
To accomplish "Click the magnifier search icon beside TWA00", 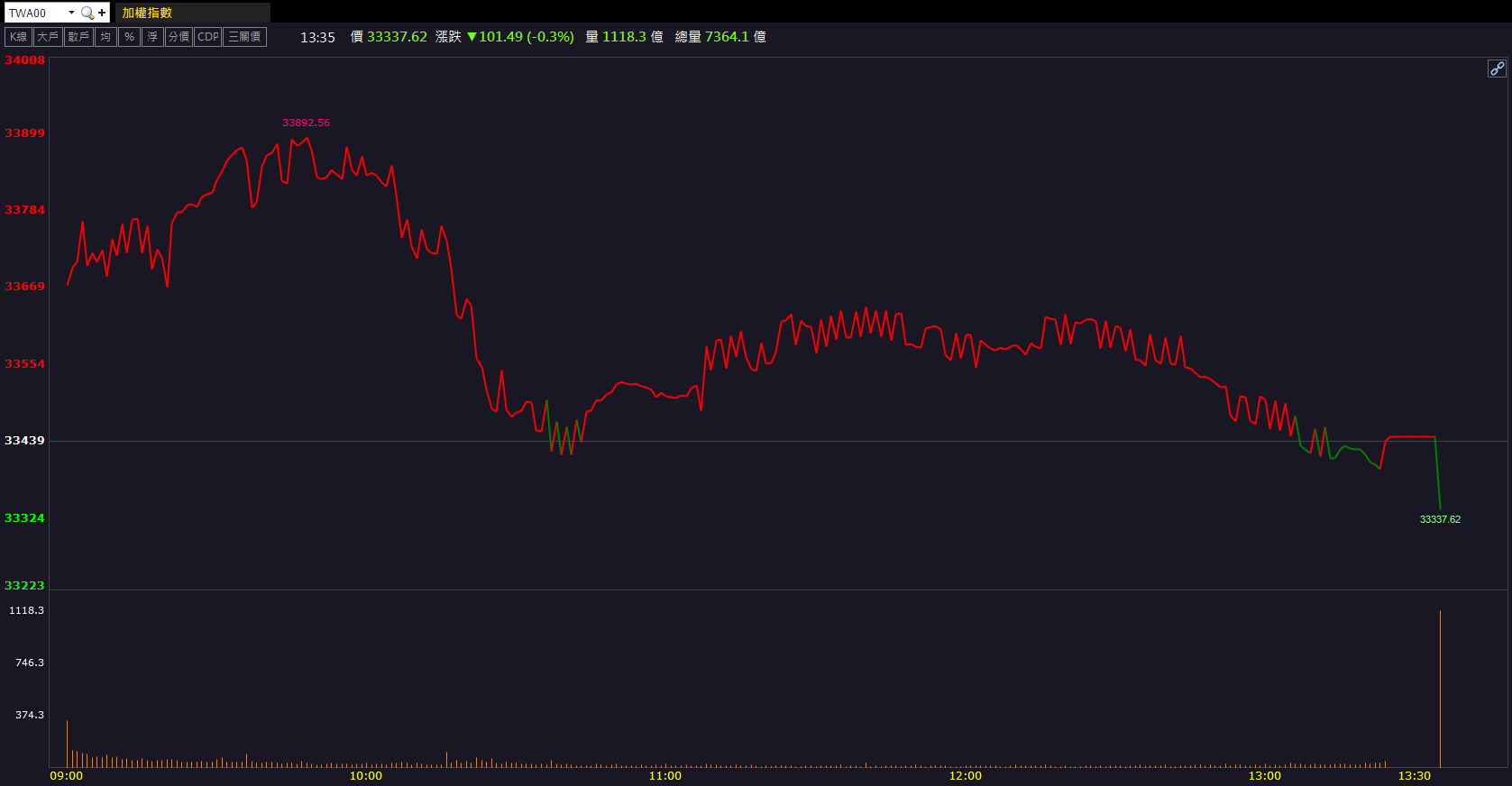I will (87, 13).
